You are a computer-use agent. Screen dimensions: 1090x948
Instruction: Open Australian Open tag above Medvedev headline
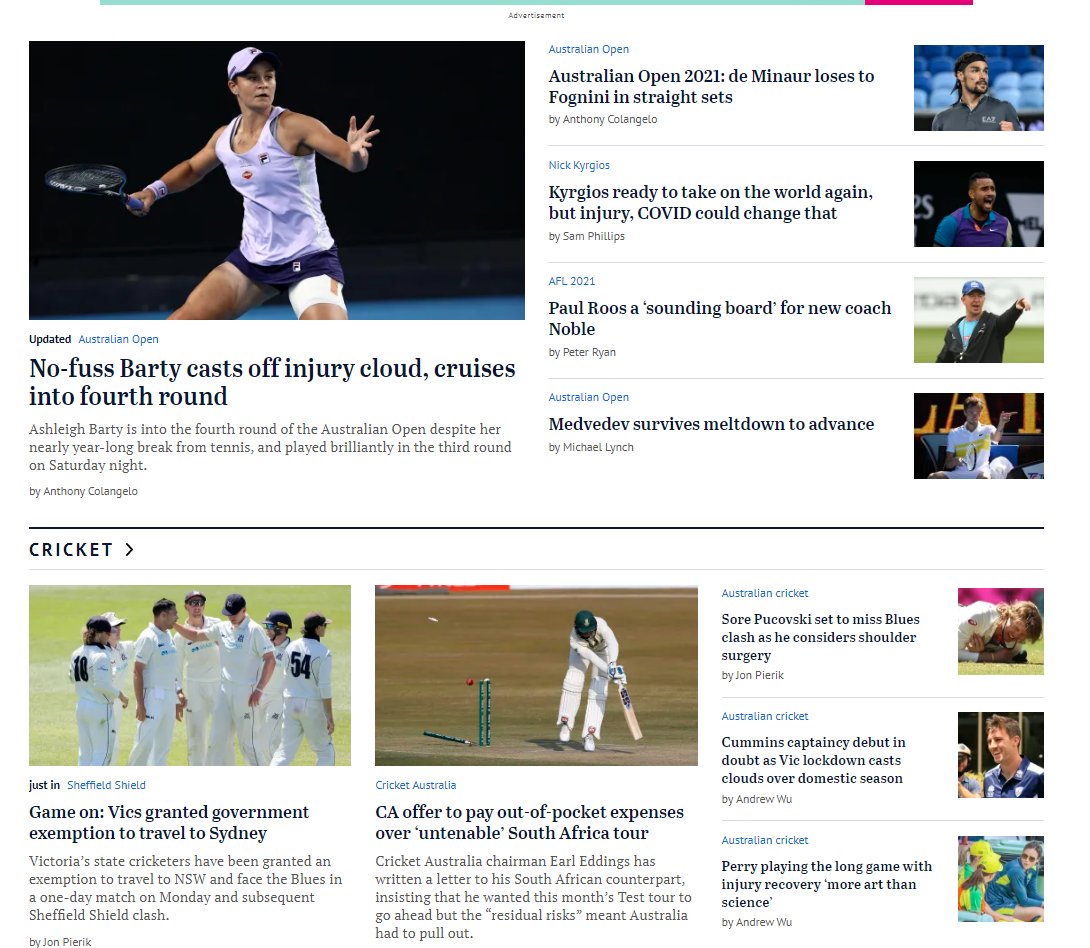click(588, 398)
